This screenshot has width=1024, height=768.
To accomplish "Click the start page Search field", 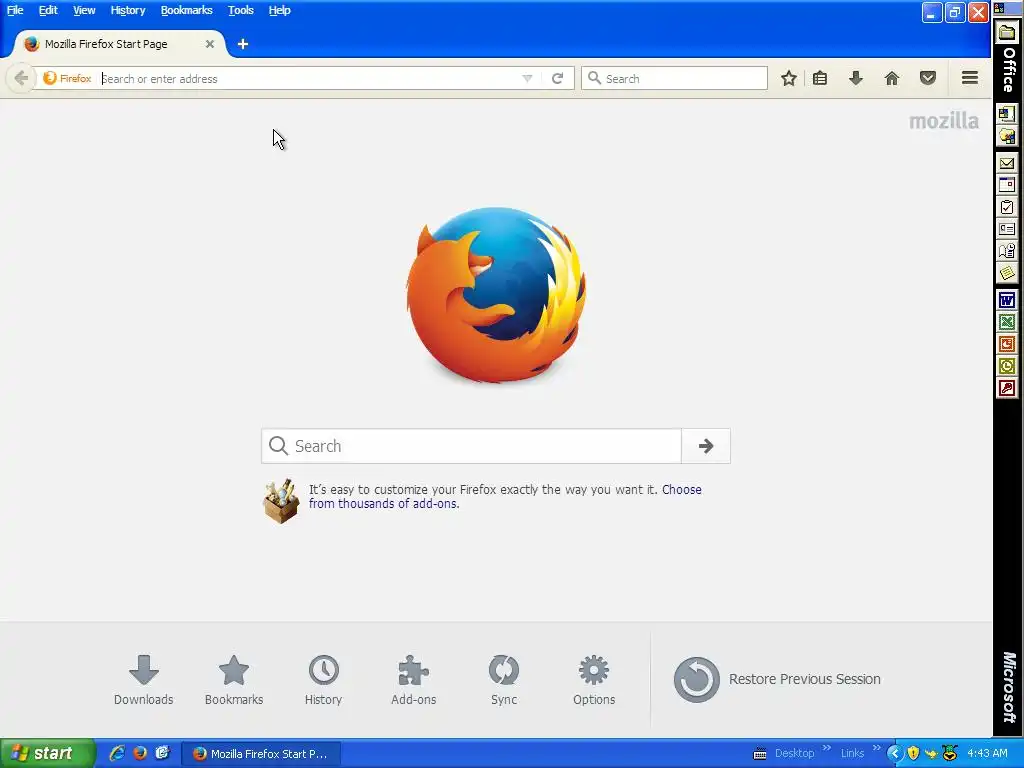I will coord(472,446).
